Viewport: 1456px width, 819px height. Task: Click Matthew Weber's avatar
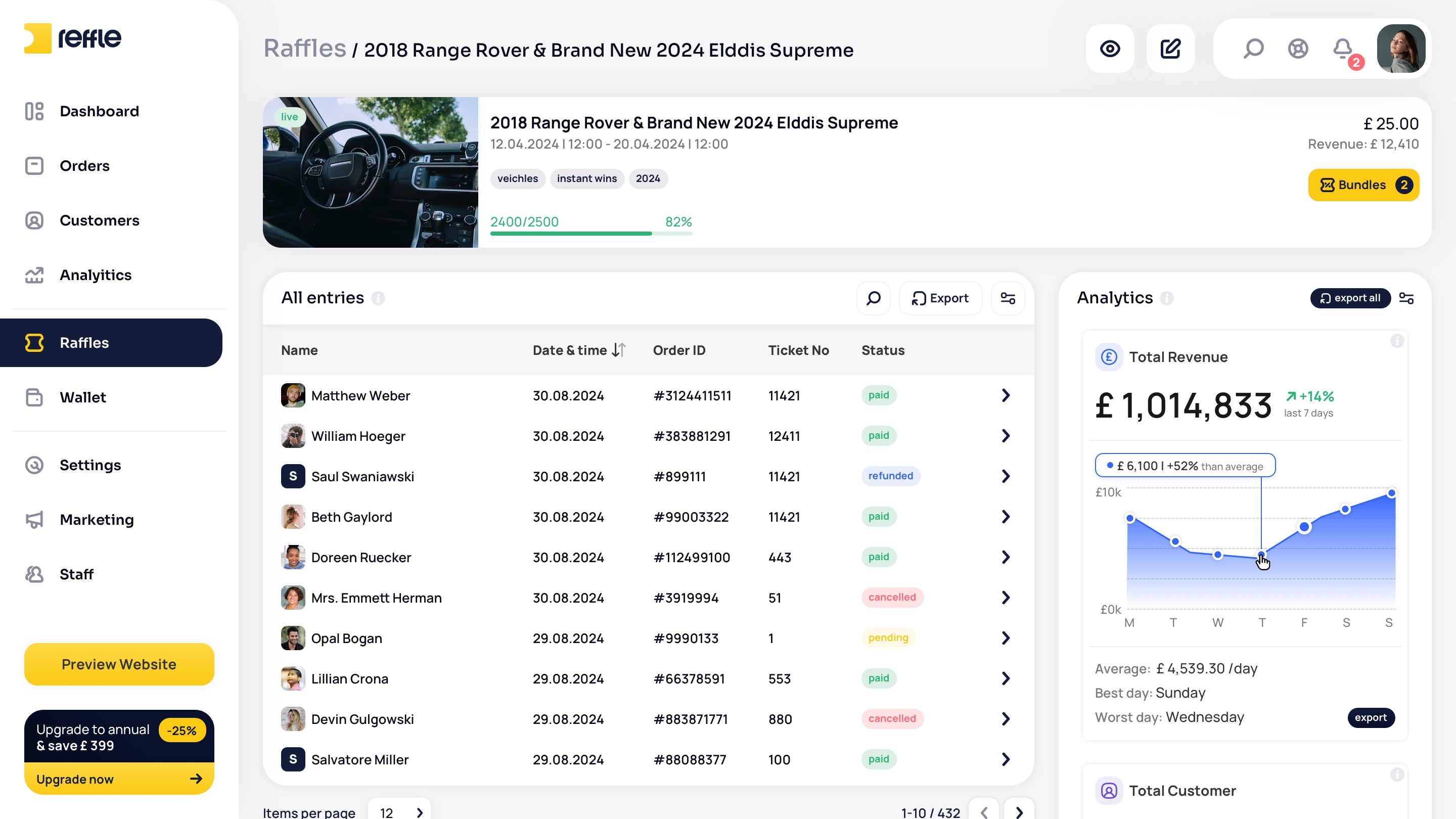[x=293, y=396]
